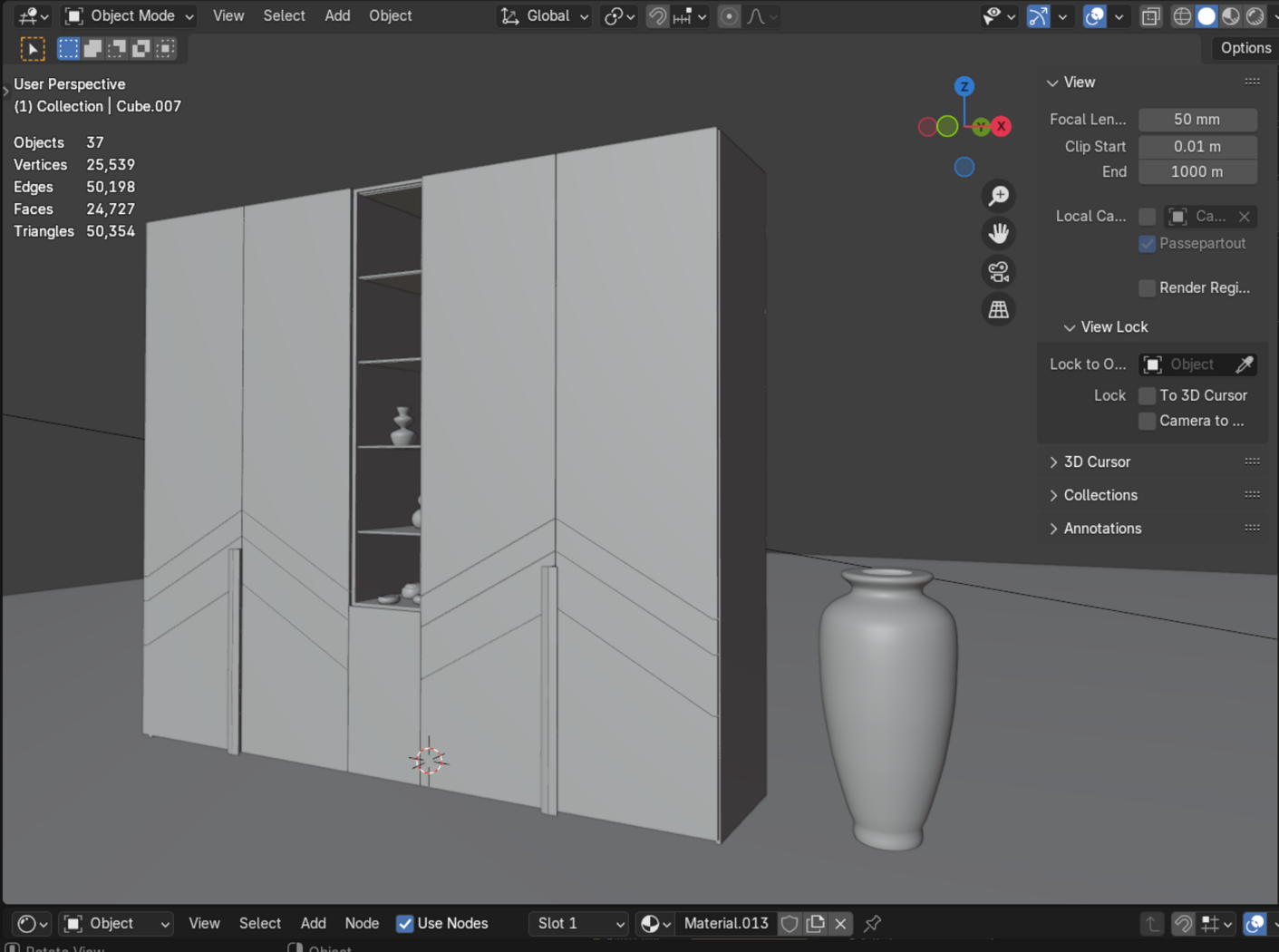Click the Lock to Object field
The width and height of the screenshot is (1279, 952).
click(x=1197, y=364)
